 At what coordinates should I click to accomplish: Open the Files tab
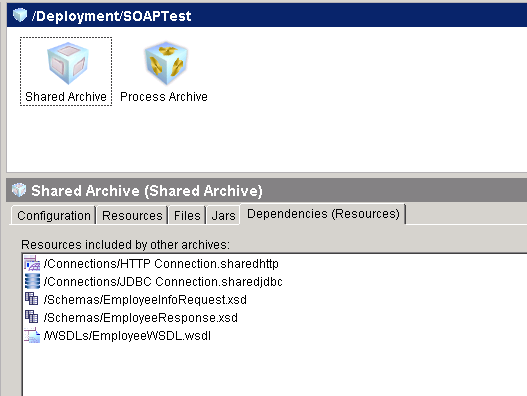[x=187, y=215]
